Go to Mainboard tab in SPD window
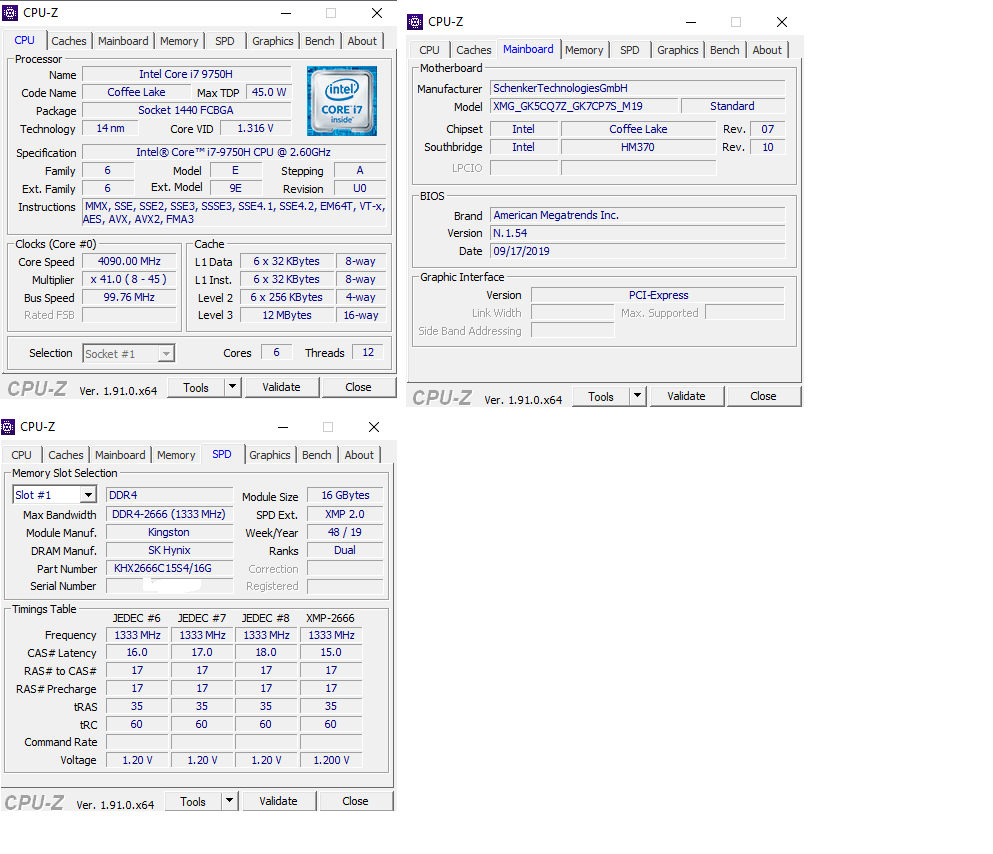Viewport: 993px width, 854px height. click(x=120, y=455)
